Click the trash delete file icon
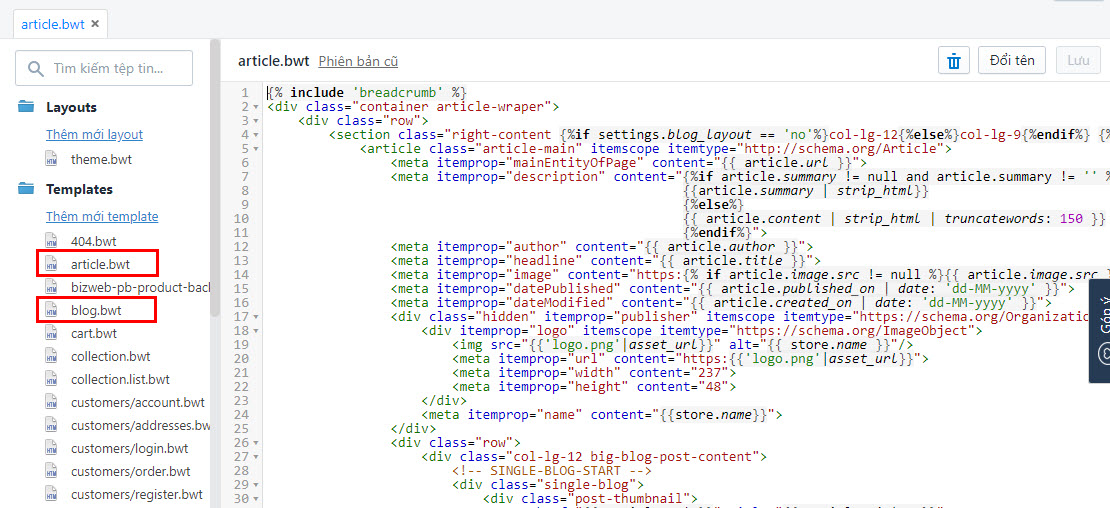Image resolution: width=1110 pixels, height=508 pixels. coord(954,61)
